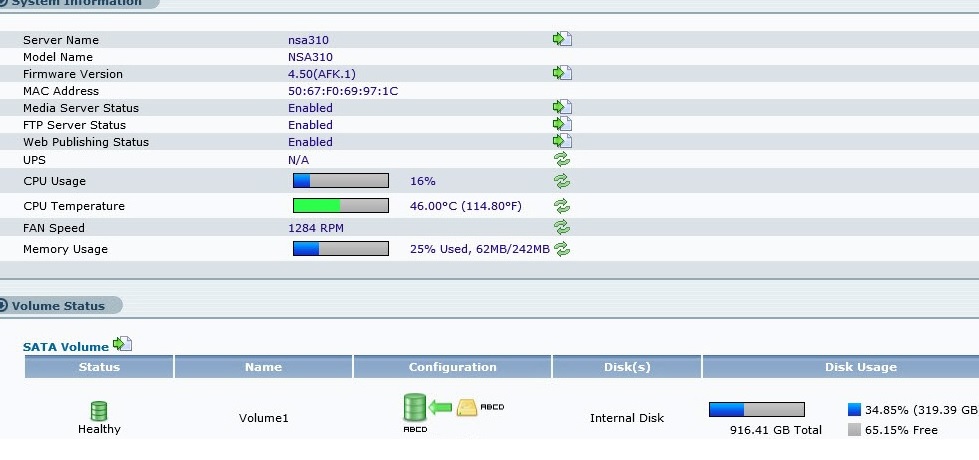Refresh the Memory Usage reading

coord(562,249)
